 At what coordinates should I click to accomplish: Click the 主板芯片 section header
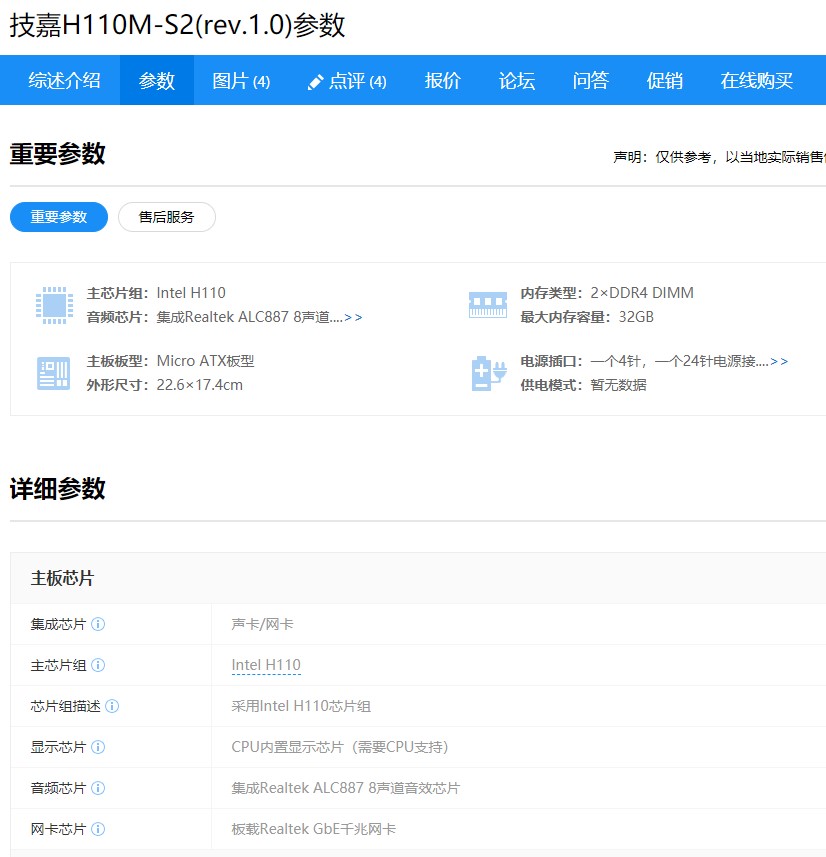pos(62,578)
